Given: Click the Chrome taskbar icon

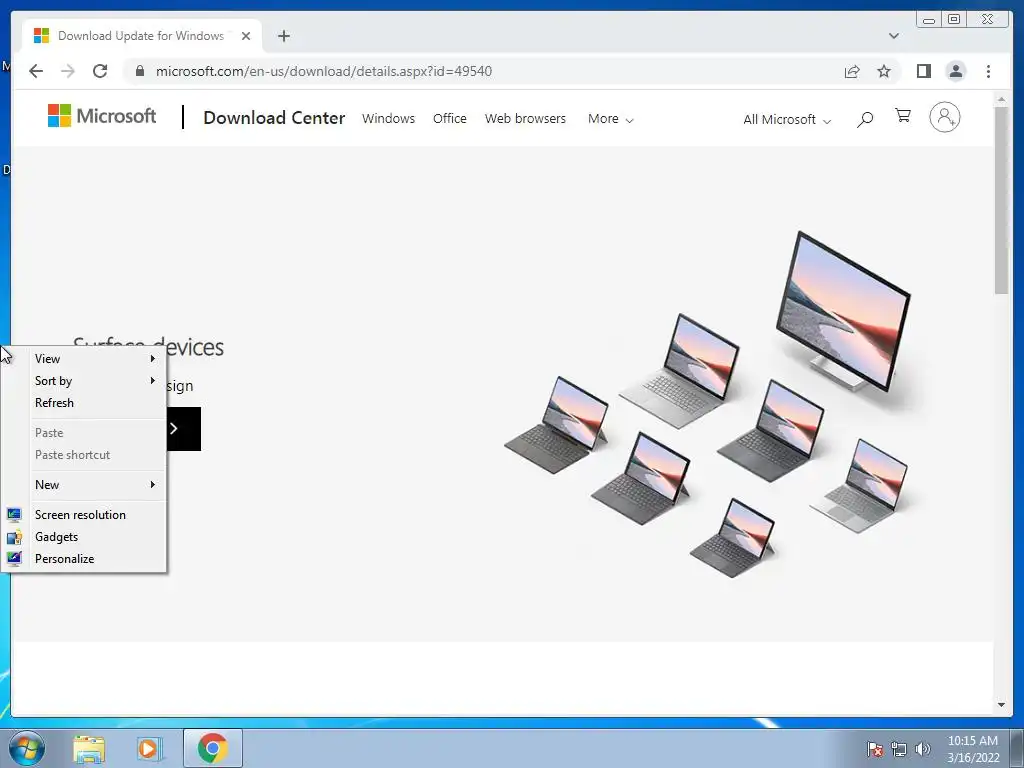Looking at the screenshot, I should (x=213, y=748).
